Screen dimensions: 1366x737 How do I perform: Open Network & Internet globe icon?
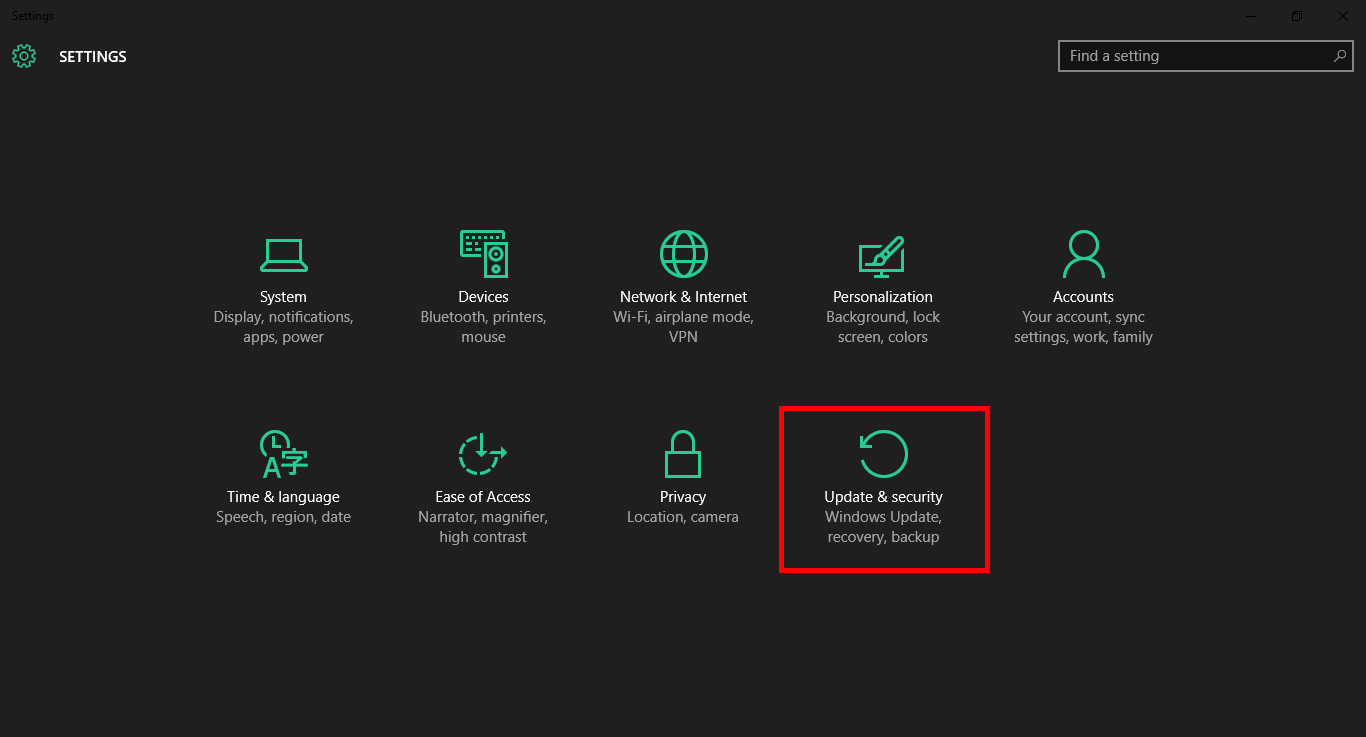coord(683,253)
